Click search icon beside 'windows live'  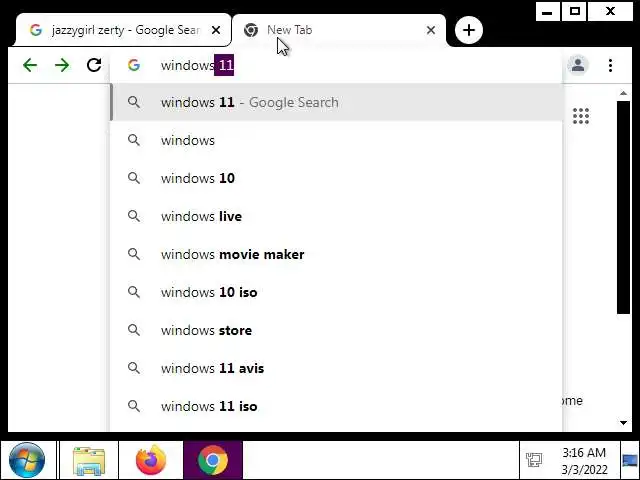pos(134,216)
